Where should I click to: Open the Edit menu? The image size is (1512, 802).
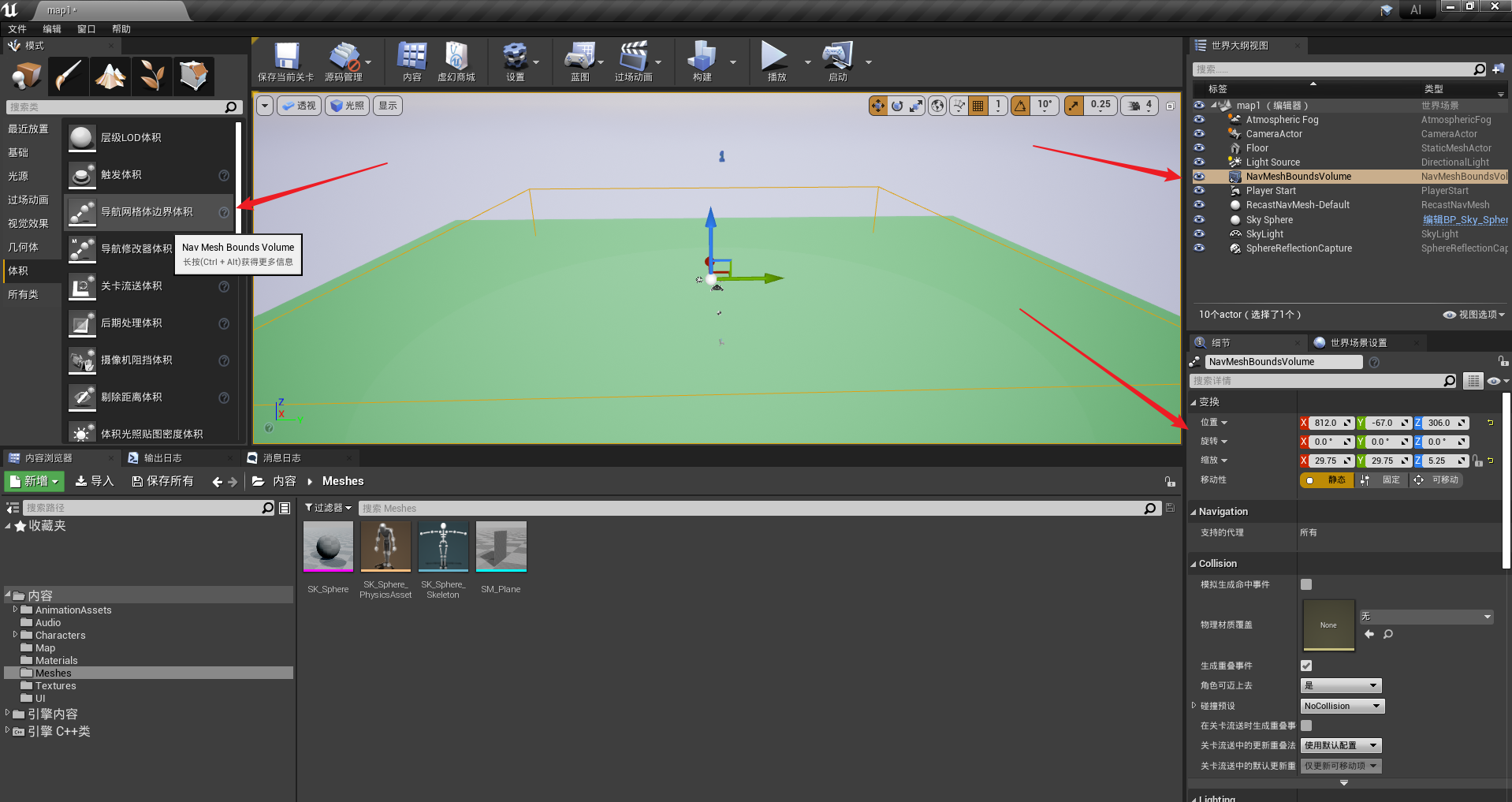[x=52, y=29]
